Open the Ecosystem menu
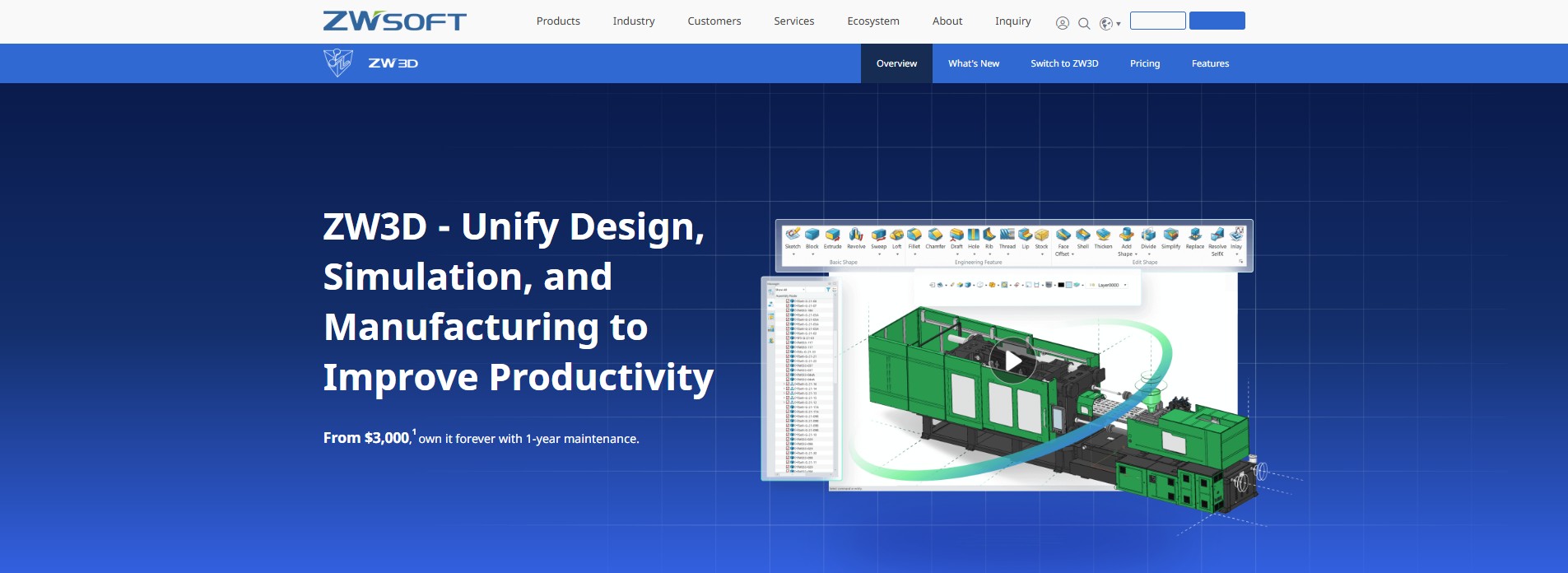The height and width of the screenshot is (573, 1568). coord(873,21)
